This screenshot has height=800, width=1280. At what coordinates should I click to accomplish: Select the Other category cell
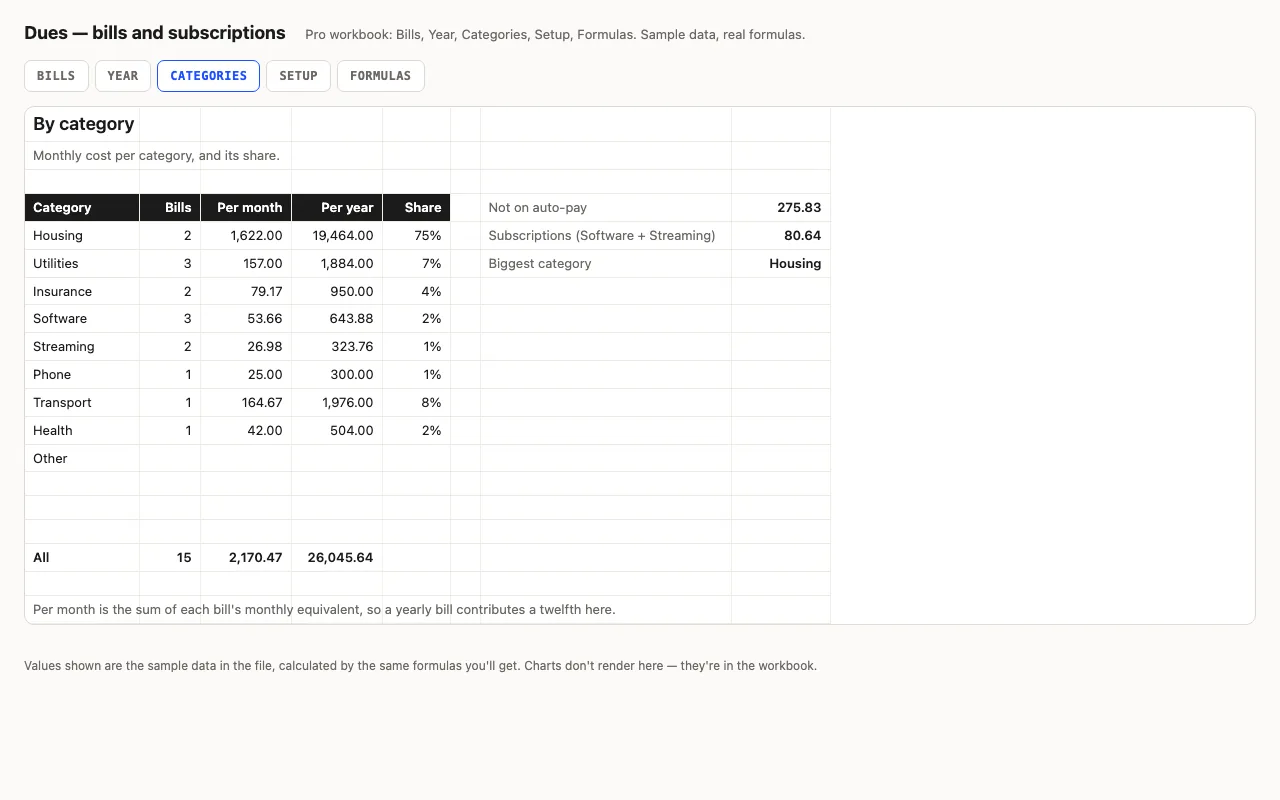[82, 459]
